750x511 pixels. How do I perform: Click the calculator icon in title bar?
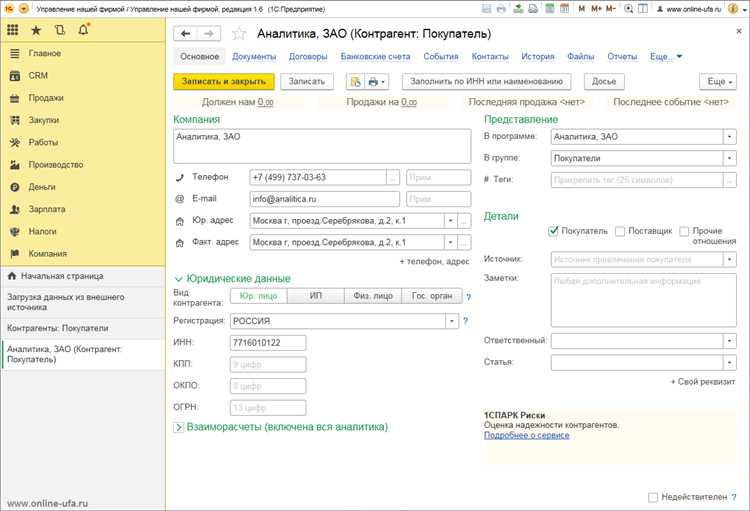point(550,9)
